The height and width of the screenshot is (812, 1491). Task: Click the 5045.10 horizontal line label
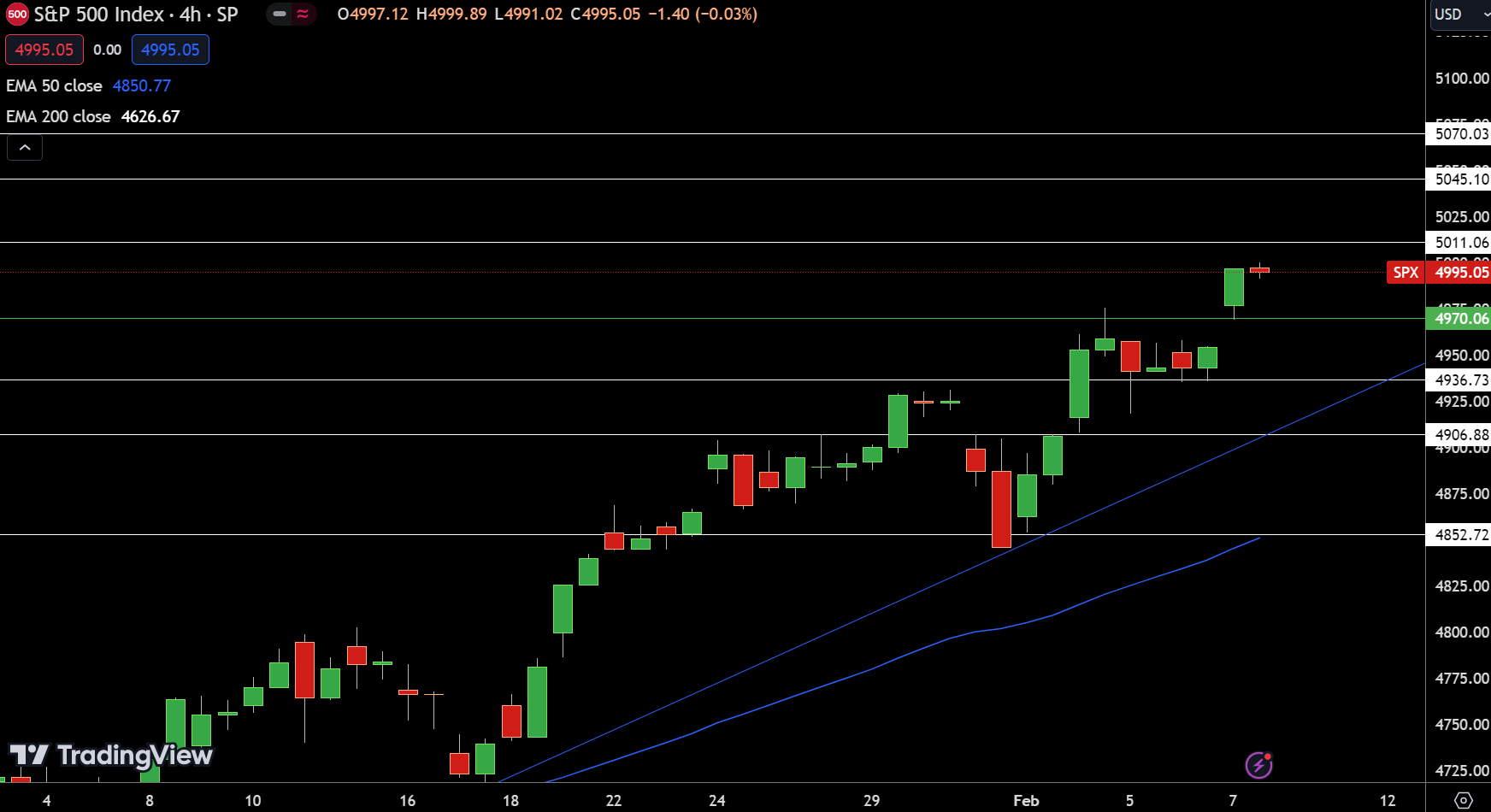[1459, 179]
